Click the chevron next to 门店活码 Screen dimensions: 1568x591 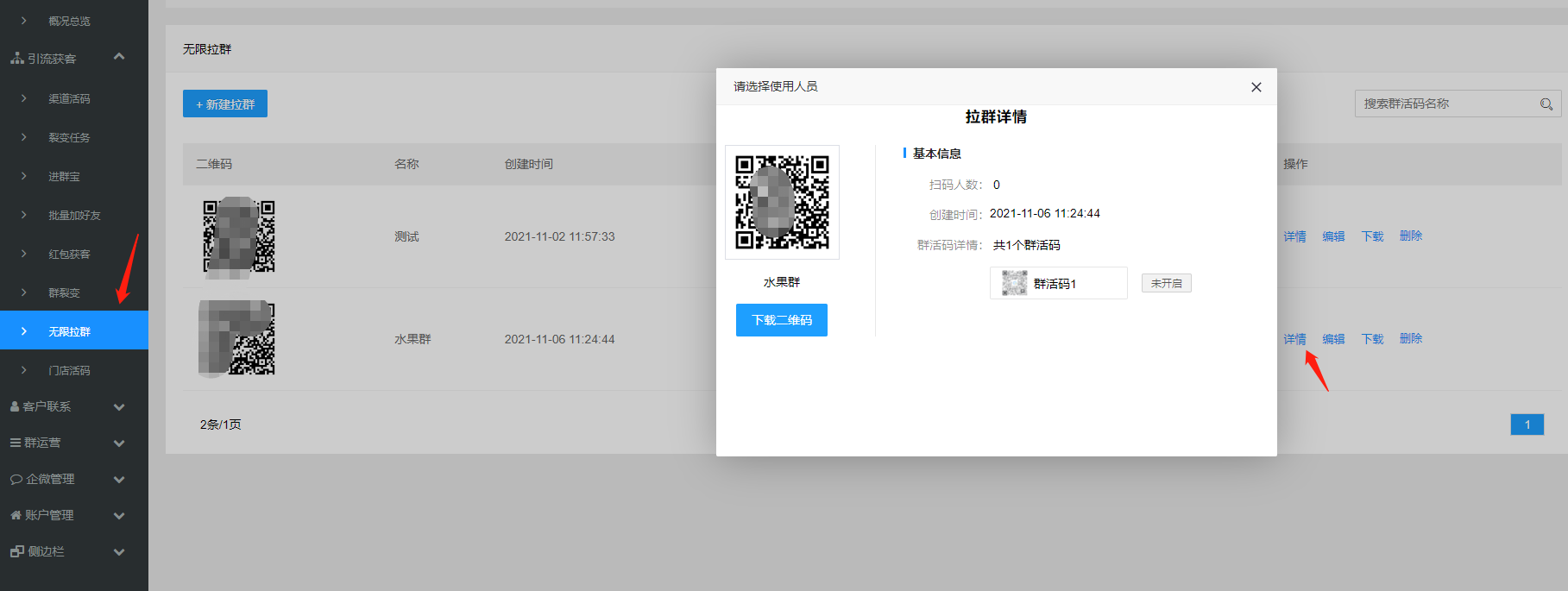(23, 370)
